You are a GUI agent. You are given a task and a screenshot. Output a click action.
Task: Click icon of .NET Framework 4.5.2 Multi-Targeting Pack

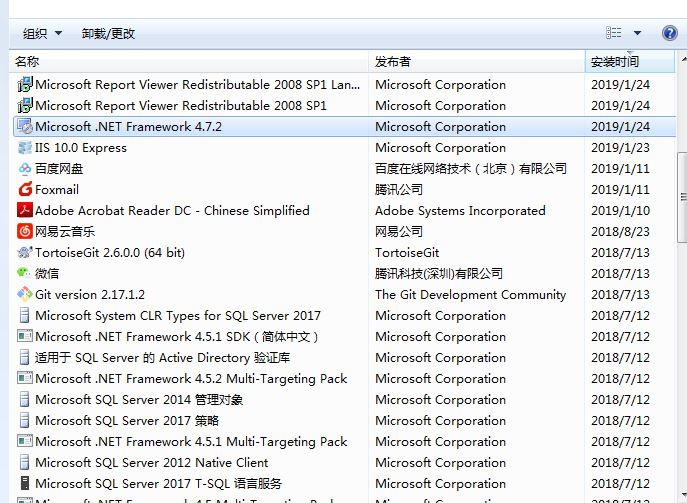point(25,378)
